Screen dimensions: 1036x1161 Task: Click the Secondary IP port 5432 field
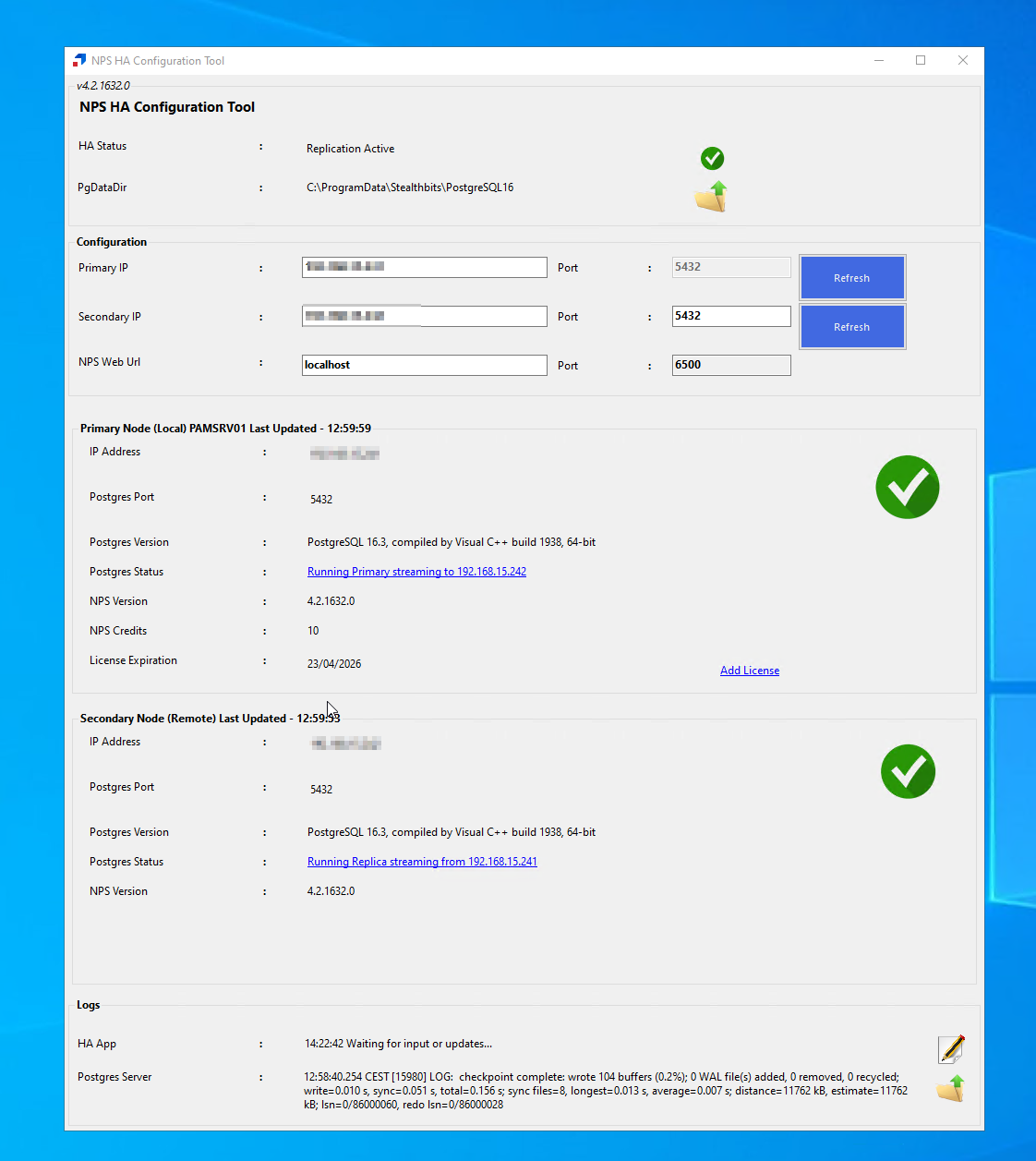pyautogui.click(x=730, y=316)
